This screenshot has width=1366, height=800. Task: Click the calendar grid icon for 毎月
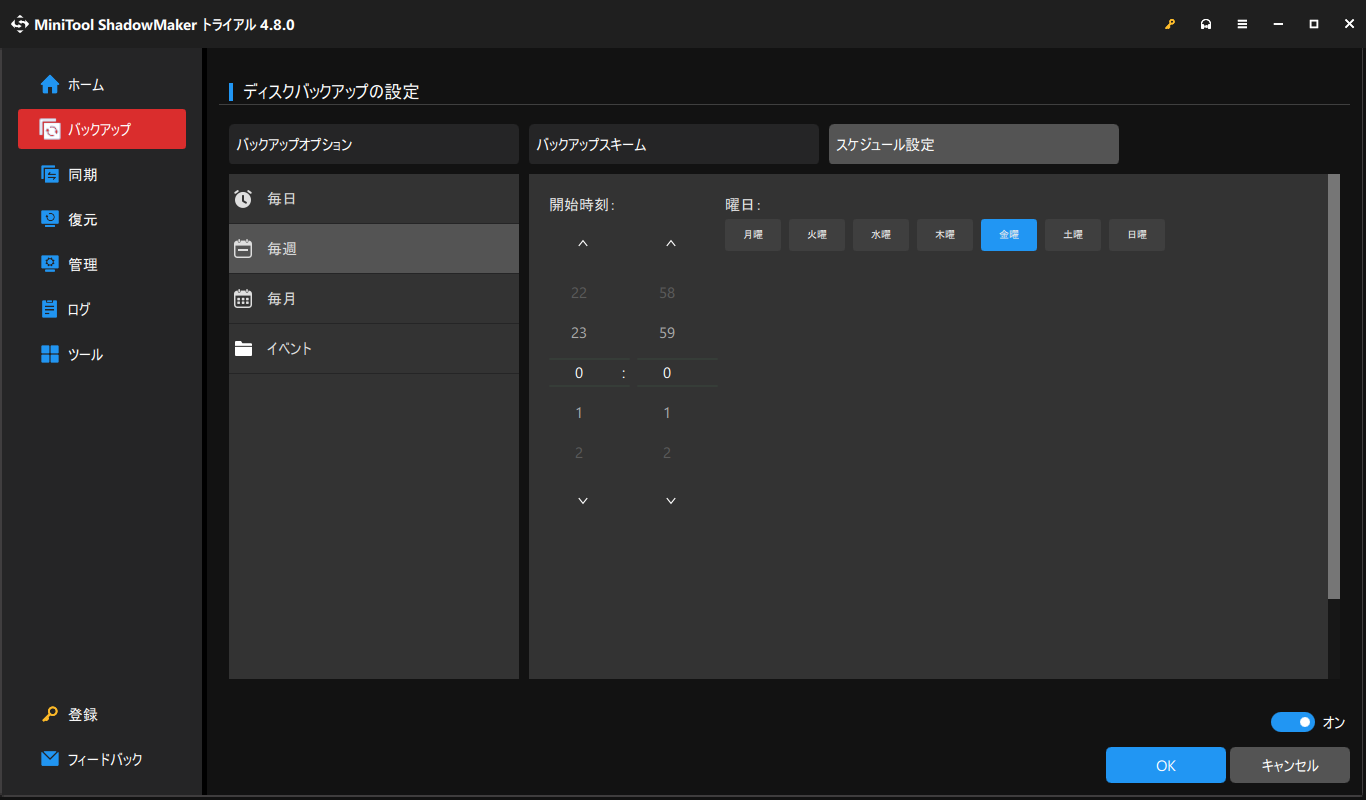(x=243, y=298)
